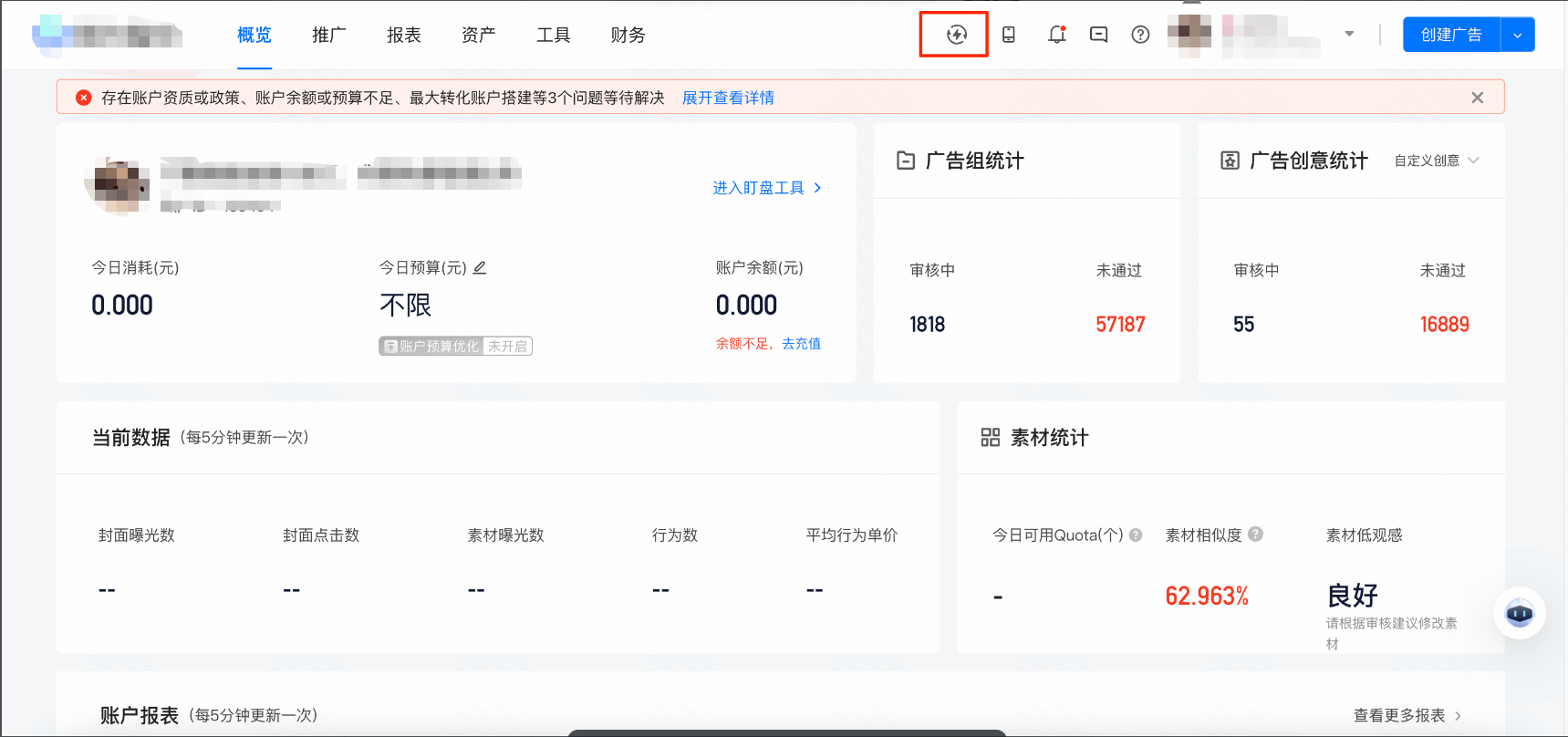This screenshot has height=737, width=1568.
Task: Click the 当前数据 section heading
Action: (x=131, y=438)
